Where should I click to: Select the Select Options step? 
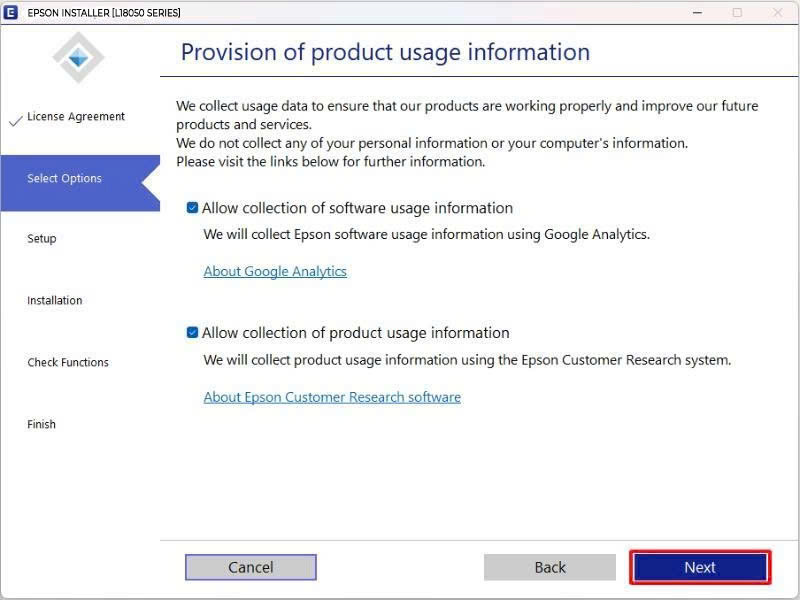80,183
